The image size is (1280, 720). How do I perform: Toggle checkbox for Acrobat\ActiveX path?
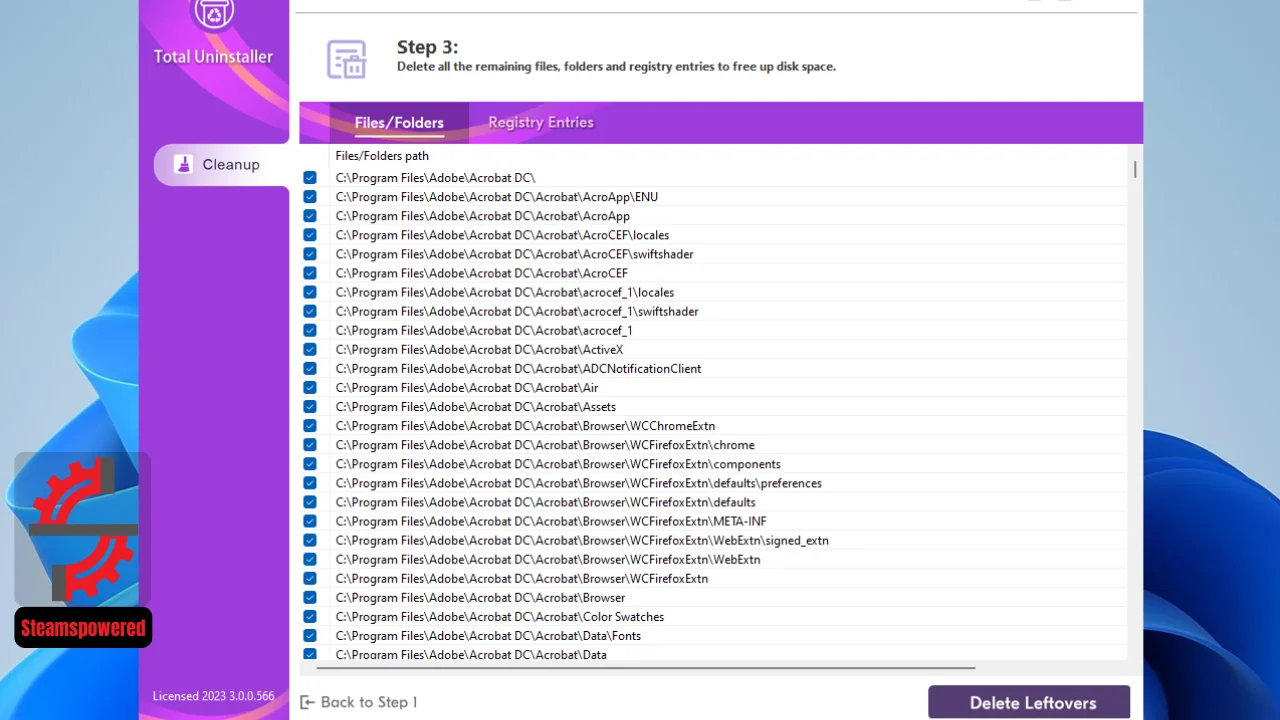click(x=310, y=349)
